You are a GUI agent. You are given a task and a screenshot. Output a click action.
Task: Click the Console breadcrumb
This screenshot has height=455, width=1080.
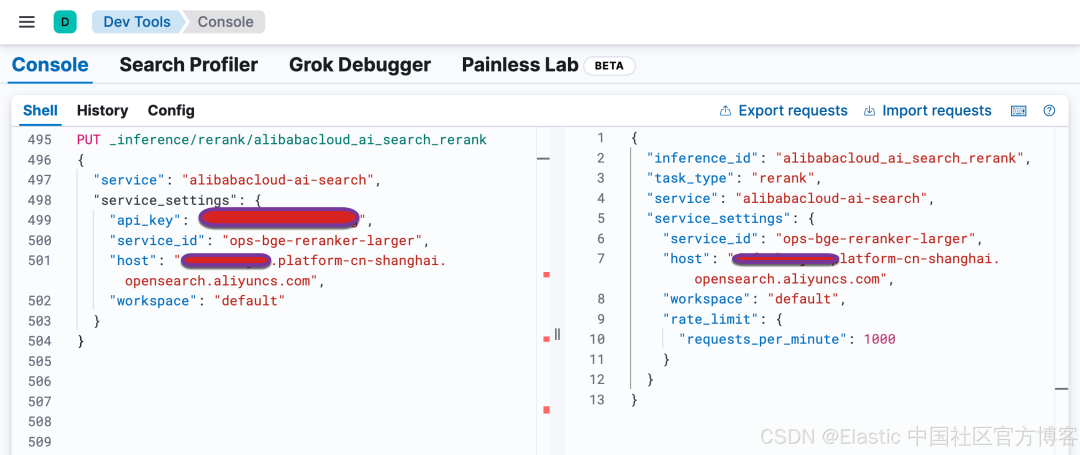(225, 22)
